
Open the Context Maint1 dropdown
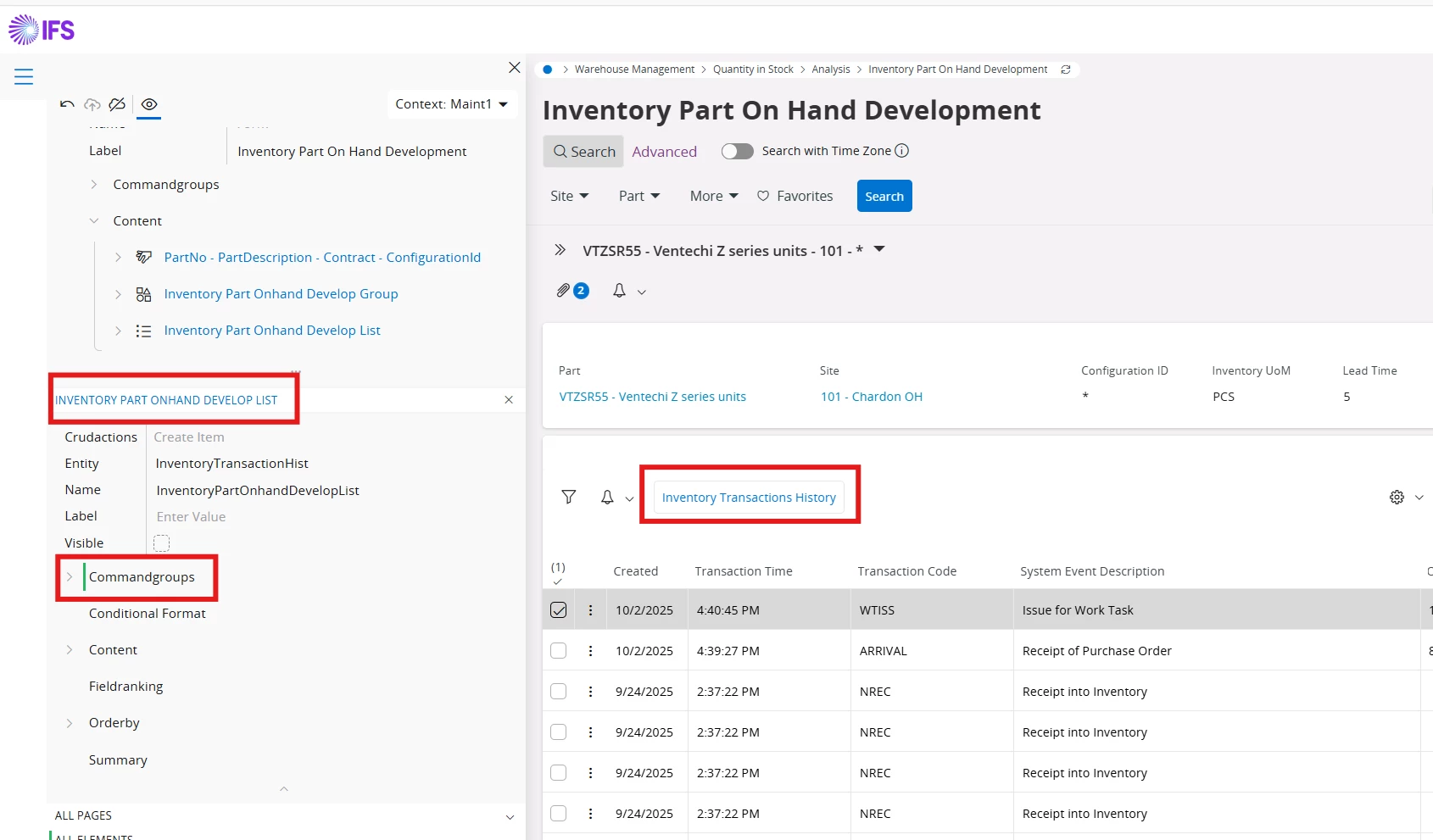451,104
